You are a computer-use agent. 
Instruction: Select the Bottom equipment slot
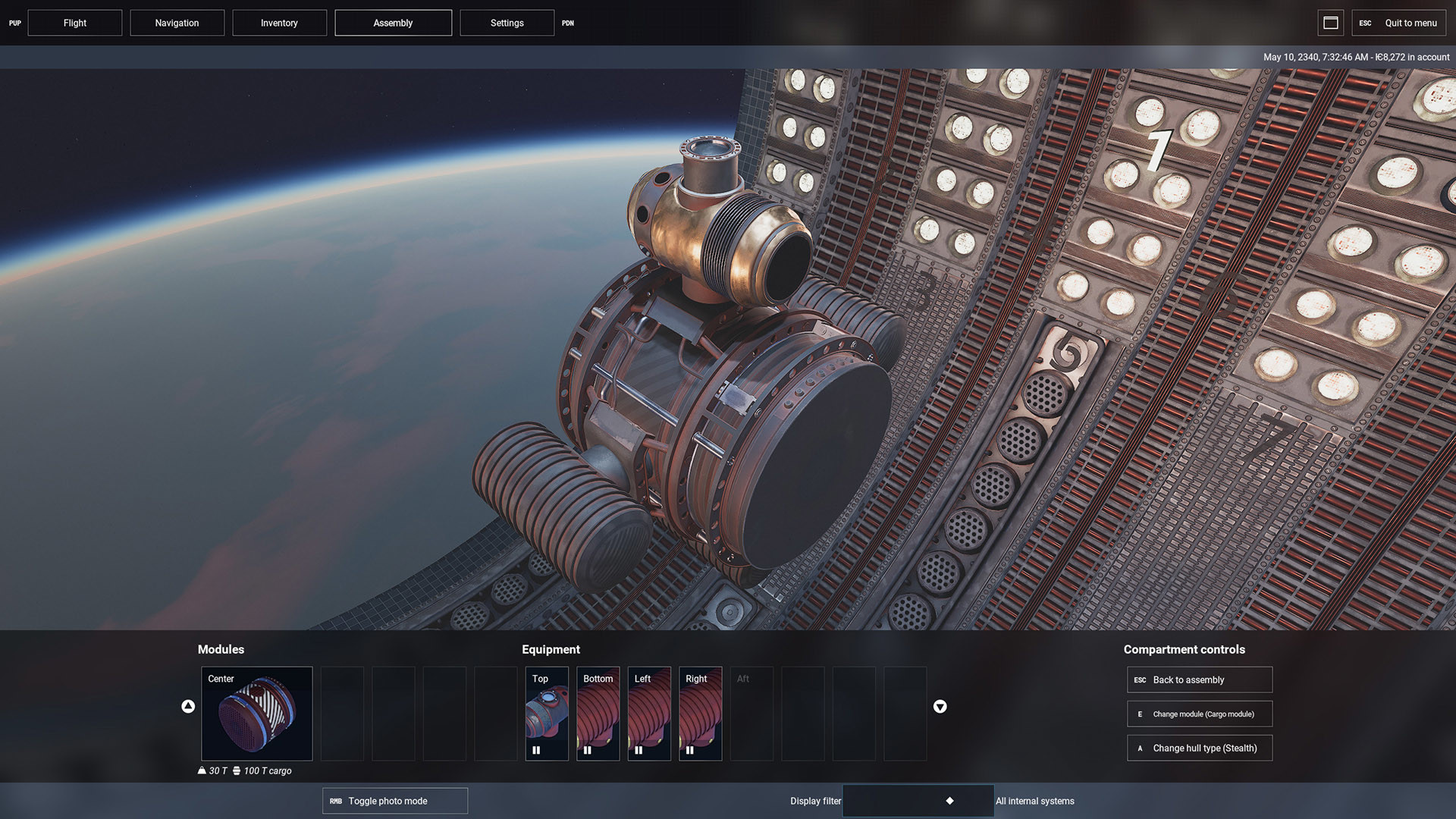click(598, 713)
